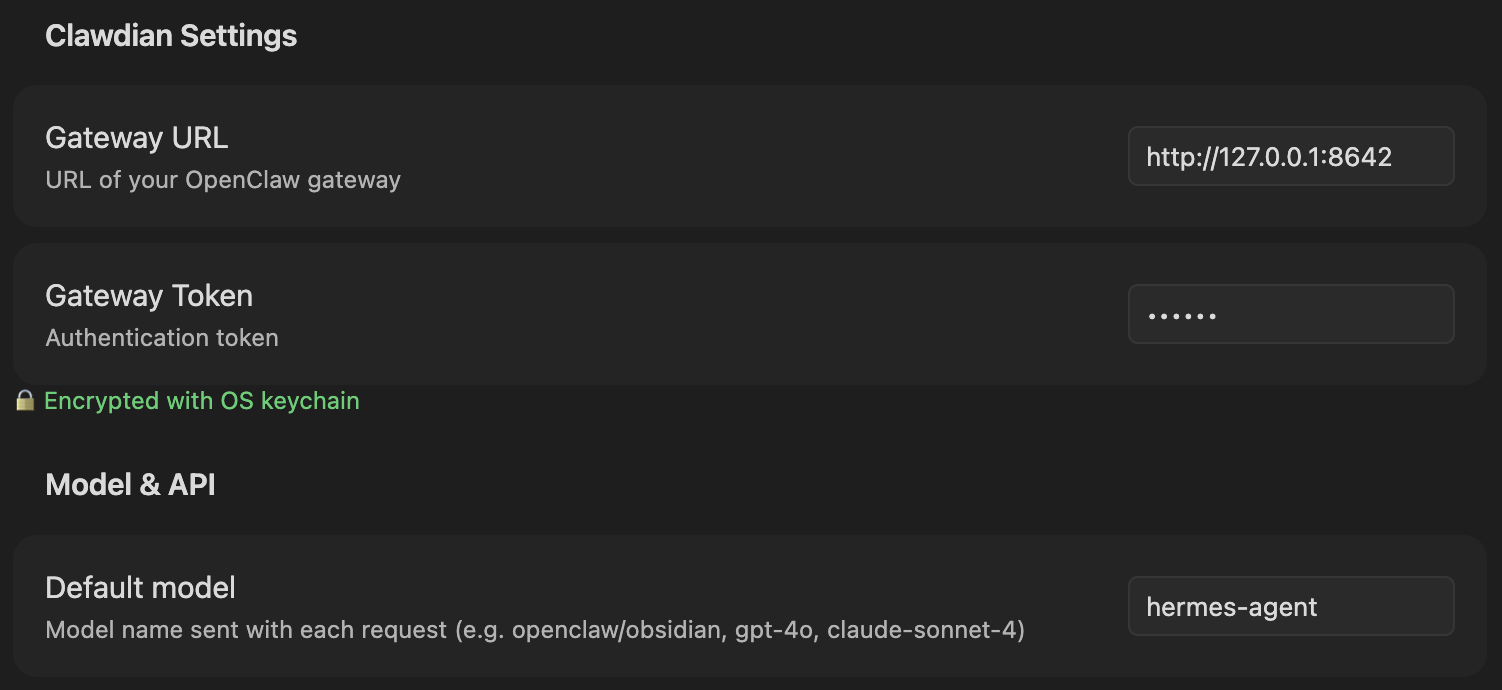Image resolution: width=1502 pixels, height=690 pixels.
Task: Click the Default model field containing hermes-agent
Action: click(x=1290, y=606)
